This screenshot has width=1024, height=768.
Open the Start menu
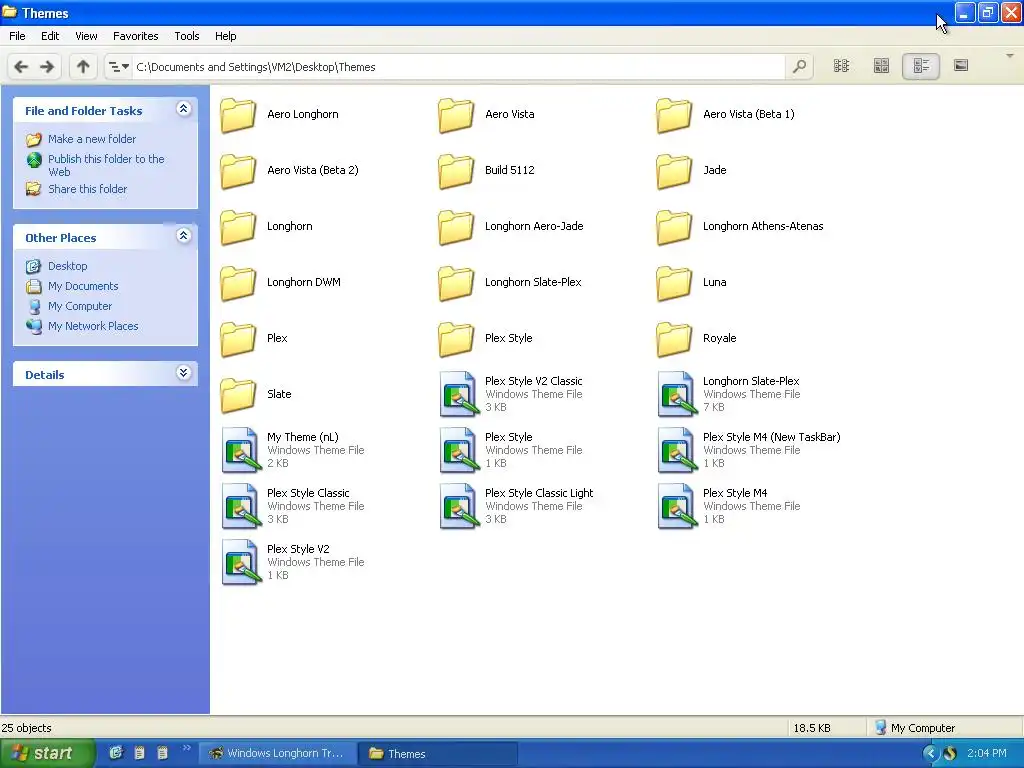tap(48, 754)
